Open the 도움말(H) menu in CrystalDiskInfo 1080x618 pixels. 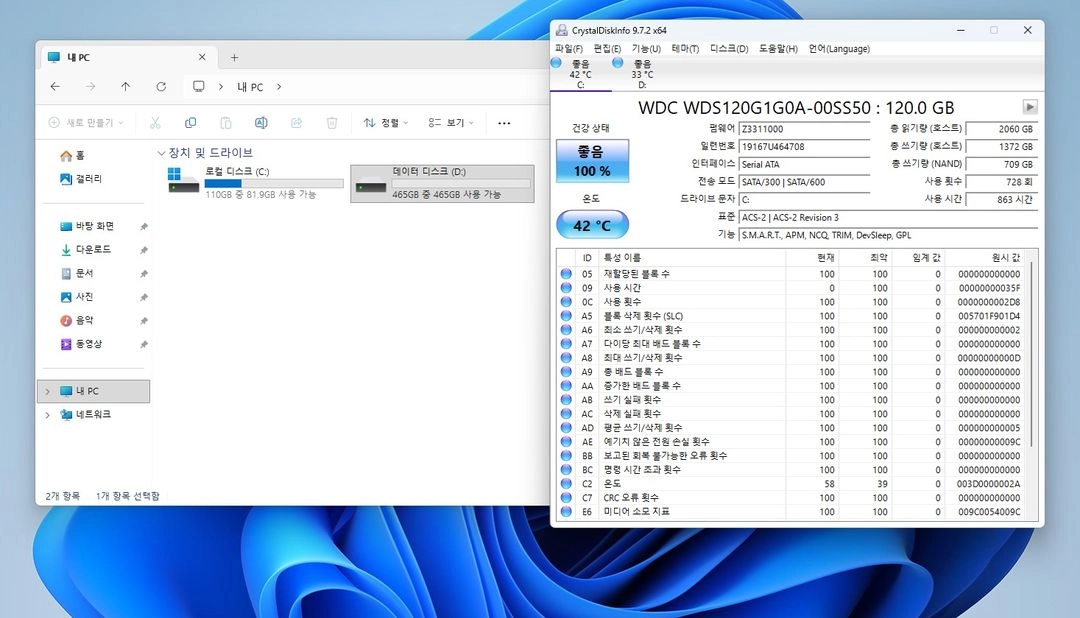(778, 49)
